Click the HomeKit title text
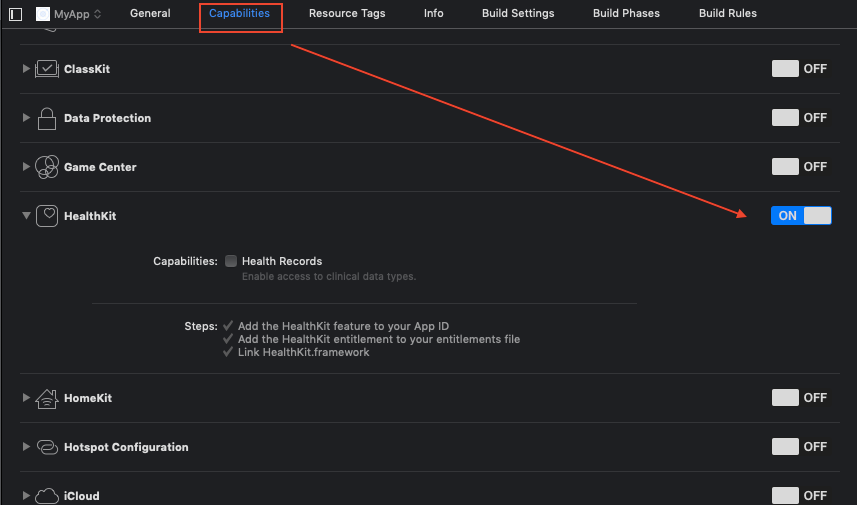The image size is (857, 505). click(88, 398)
